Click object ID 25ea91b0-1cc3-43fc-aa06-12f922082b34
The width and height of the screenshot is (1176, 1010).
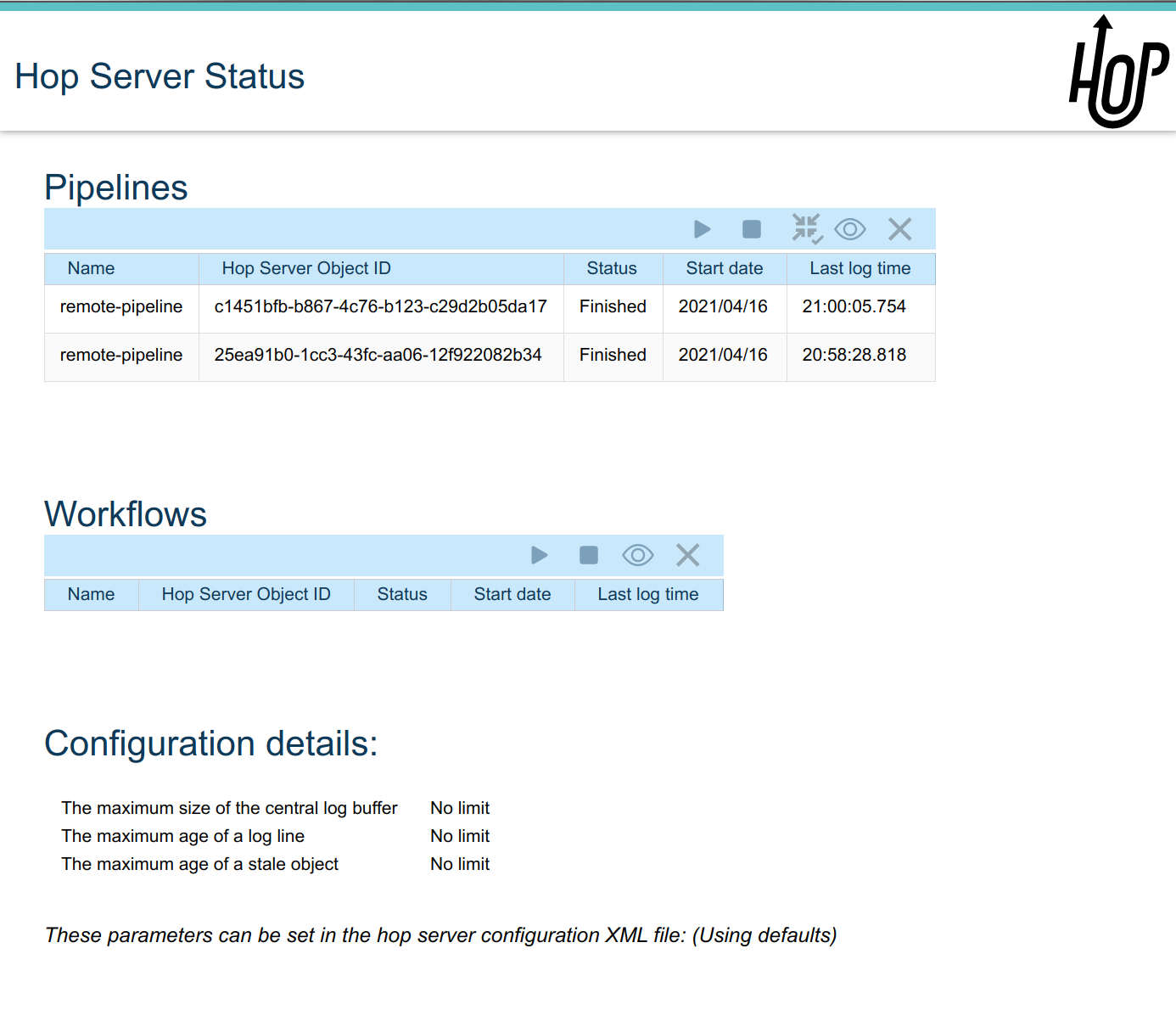click(378, 355)
